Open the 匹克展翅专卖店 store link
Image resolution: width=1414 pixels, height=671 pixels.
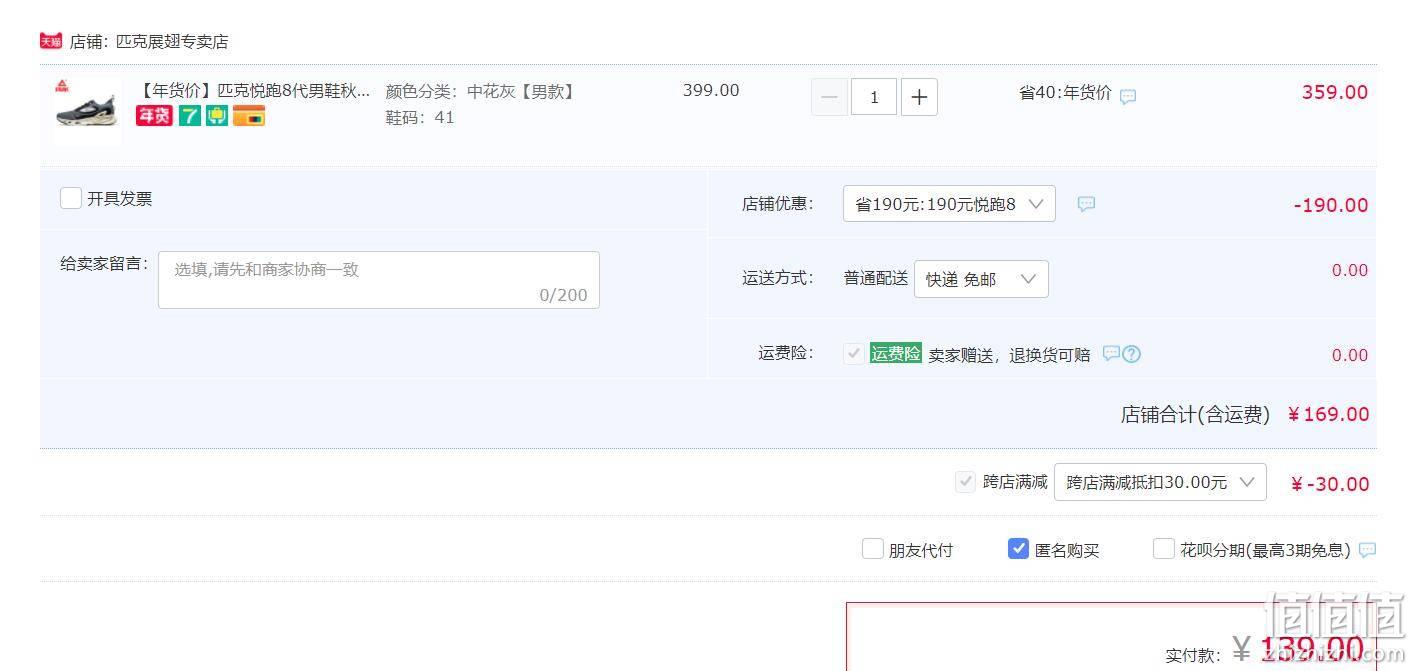click(172, 42)
